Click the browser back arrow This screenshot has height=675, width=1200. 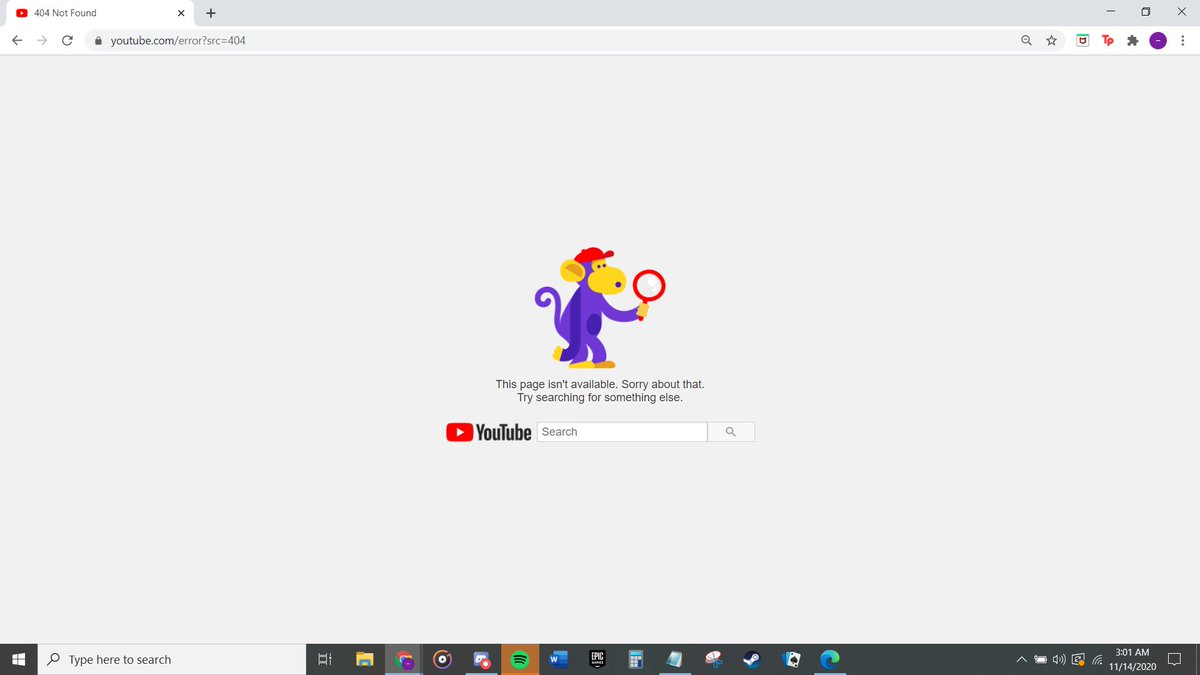[17, 41]
